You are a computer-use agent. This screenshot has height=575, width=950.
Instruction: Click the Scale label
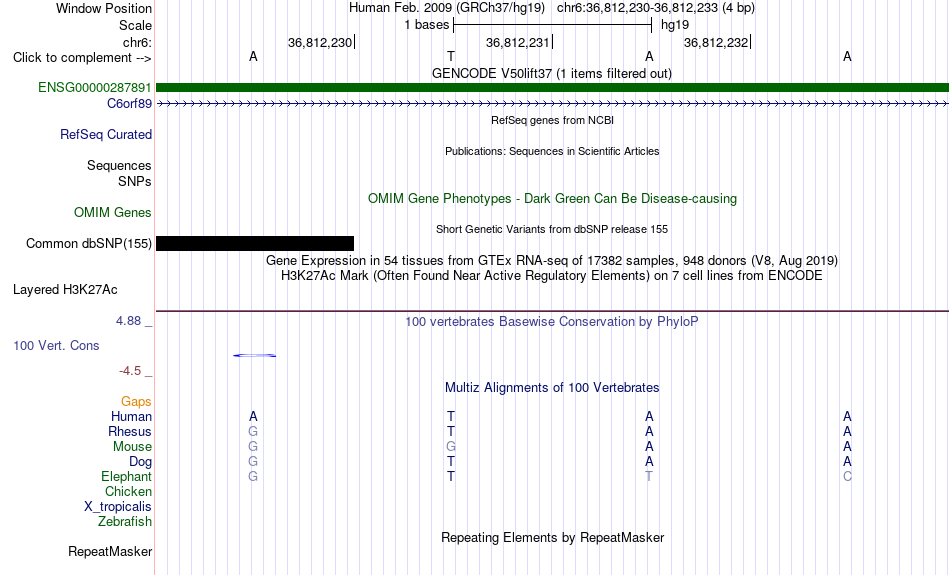point(136,25)
